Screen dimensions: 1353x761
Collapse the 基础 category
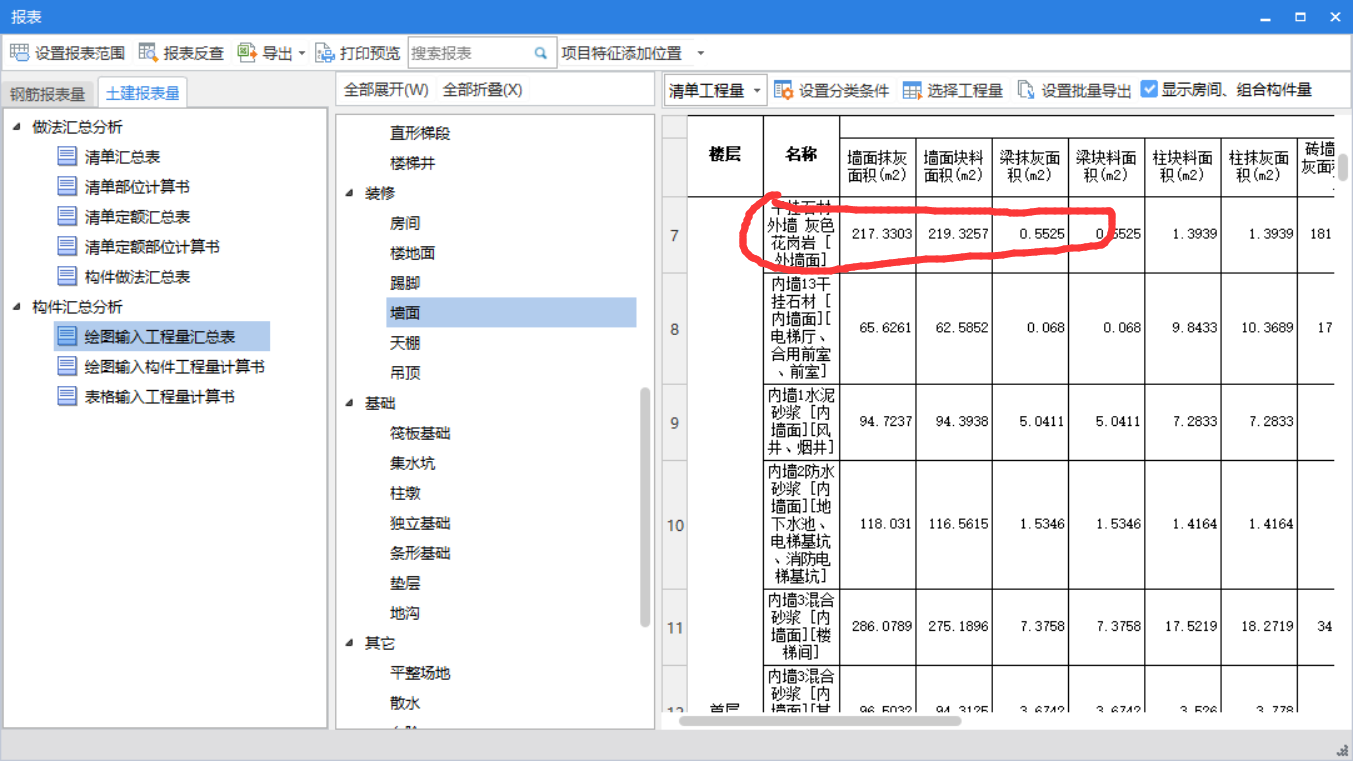349,403
